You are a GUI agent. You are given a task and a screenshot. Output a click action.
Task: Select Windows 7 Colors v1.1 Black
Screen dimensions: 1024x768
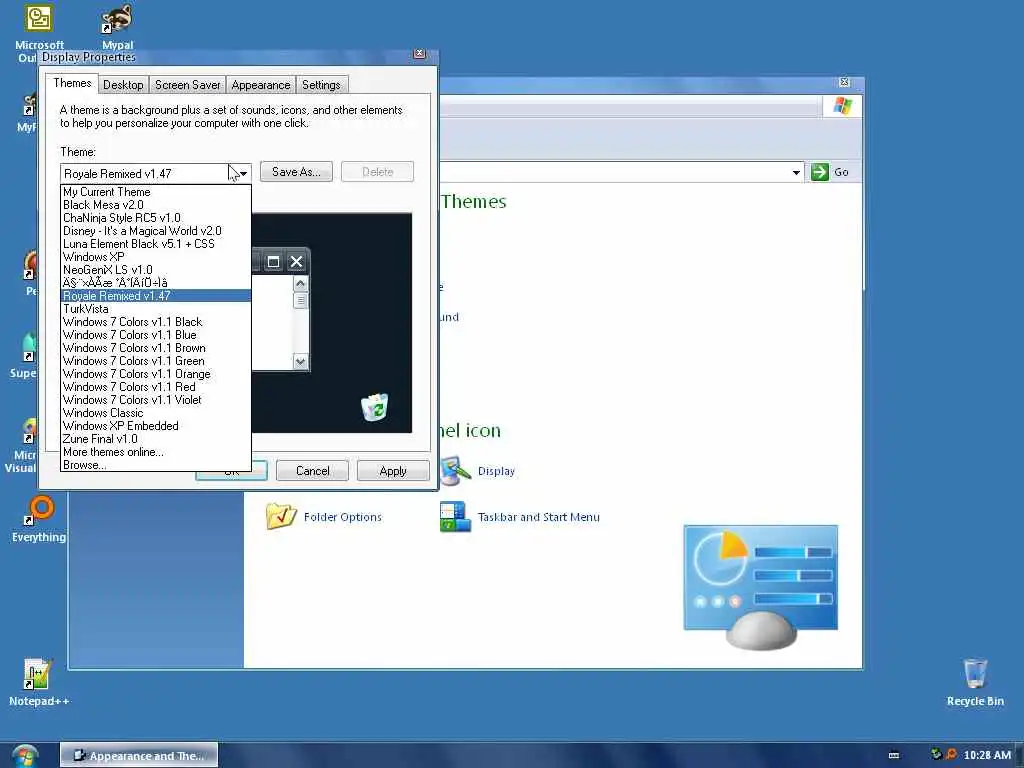[155, 322]
